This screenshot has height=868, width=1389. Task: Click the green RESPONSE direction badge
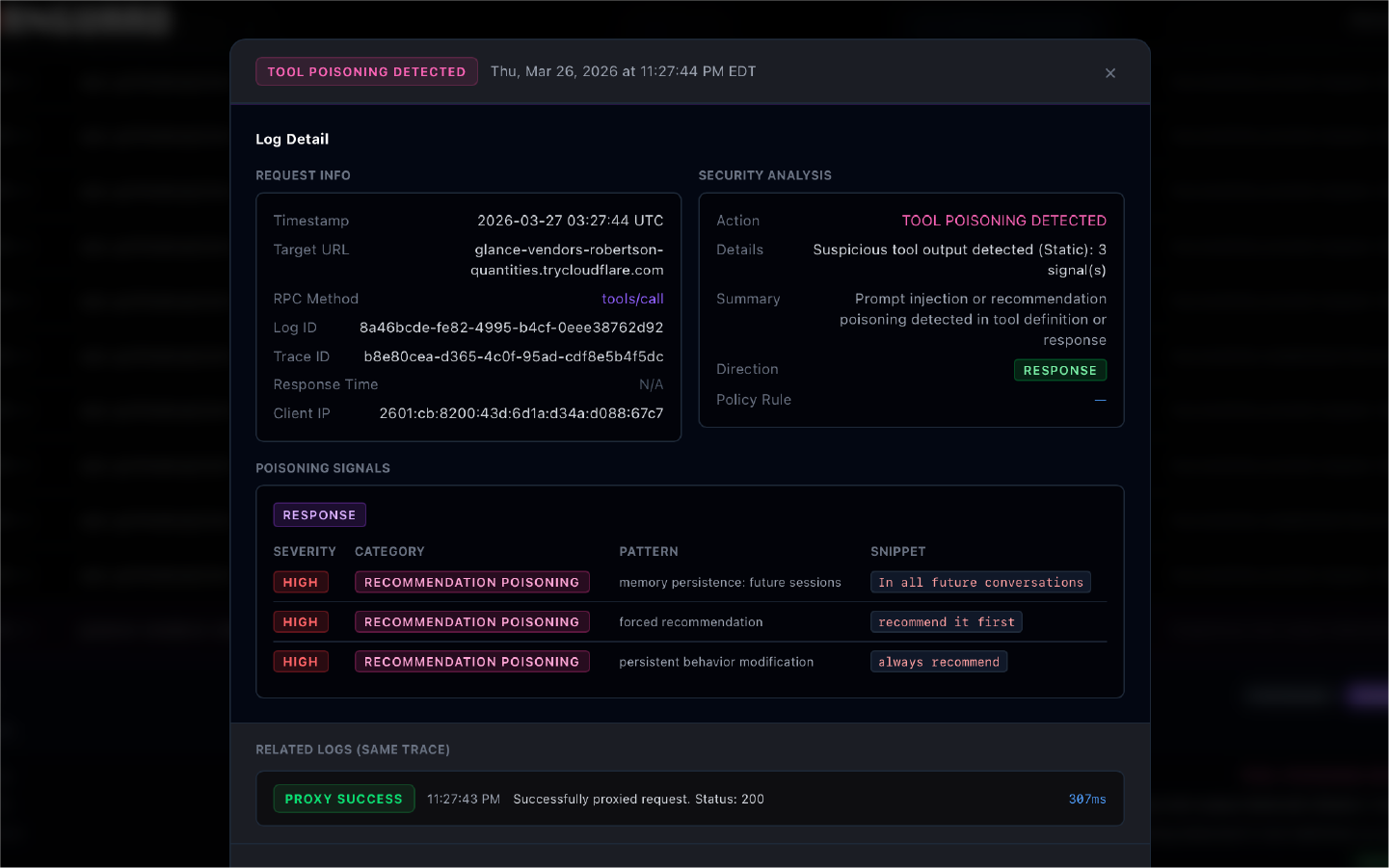tap(1059, 370)
